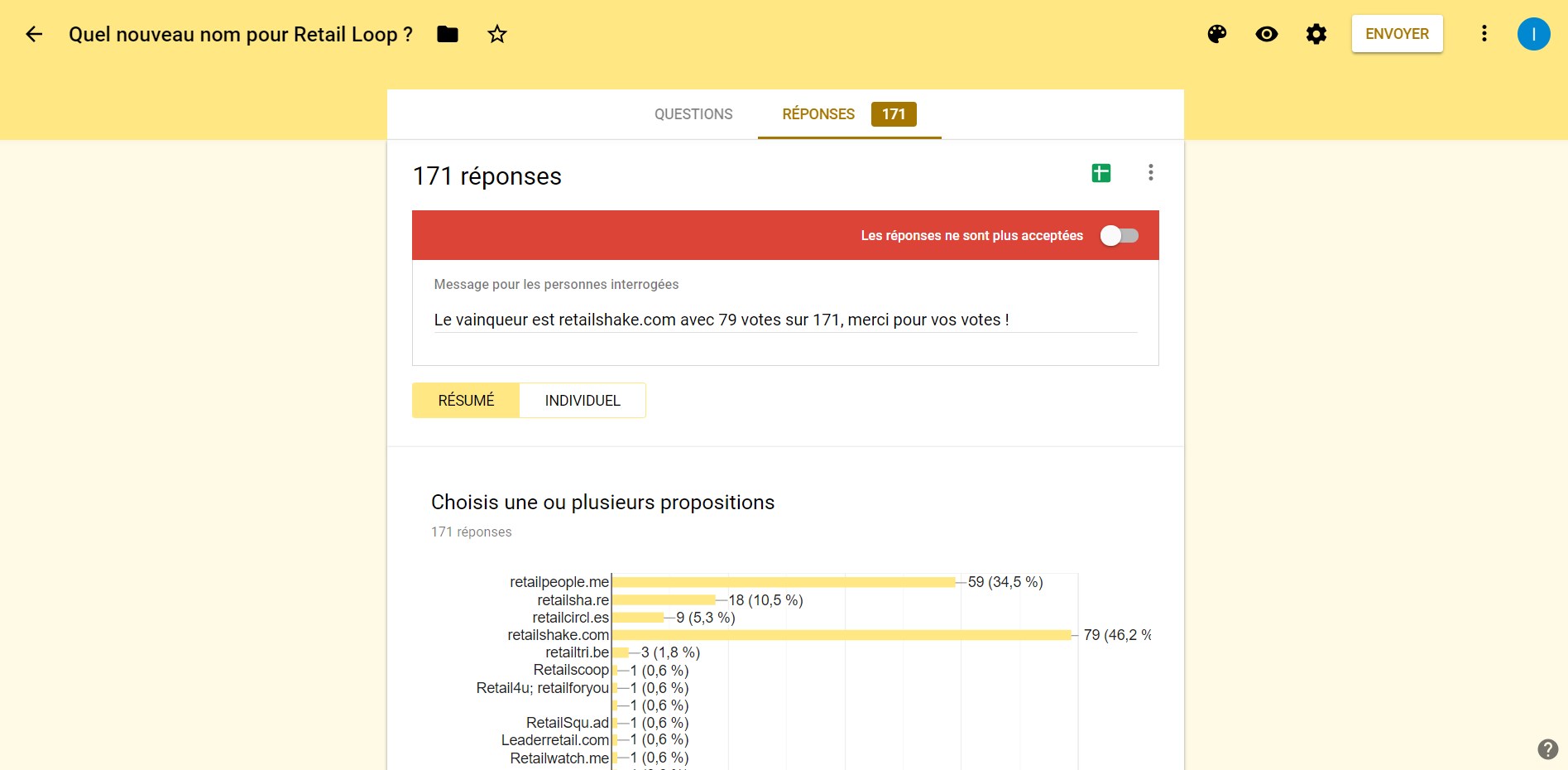This screenshot has width=1568, height=770.
Task: Click the "Retailscoop" chart label
Action: click(x=571, y=670)
